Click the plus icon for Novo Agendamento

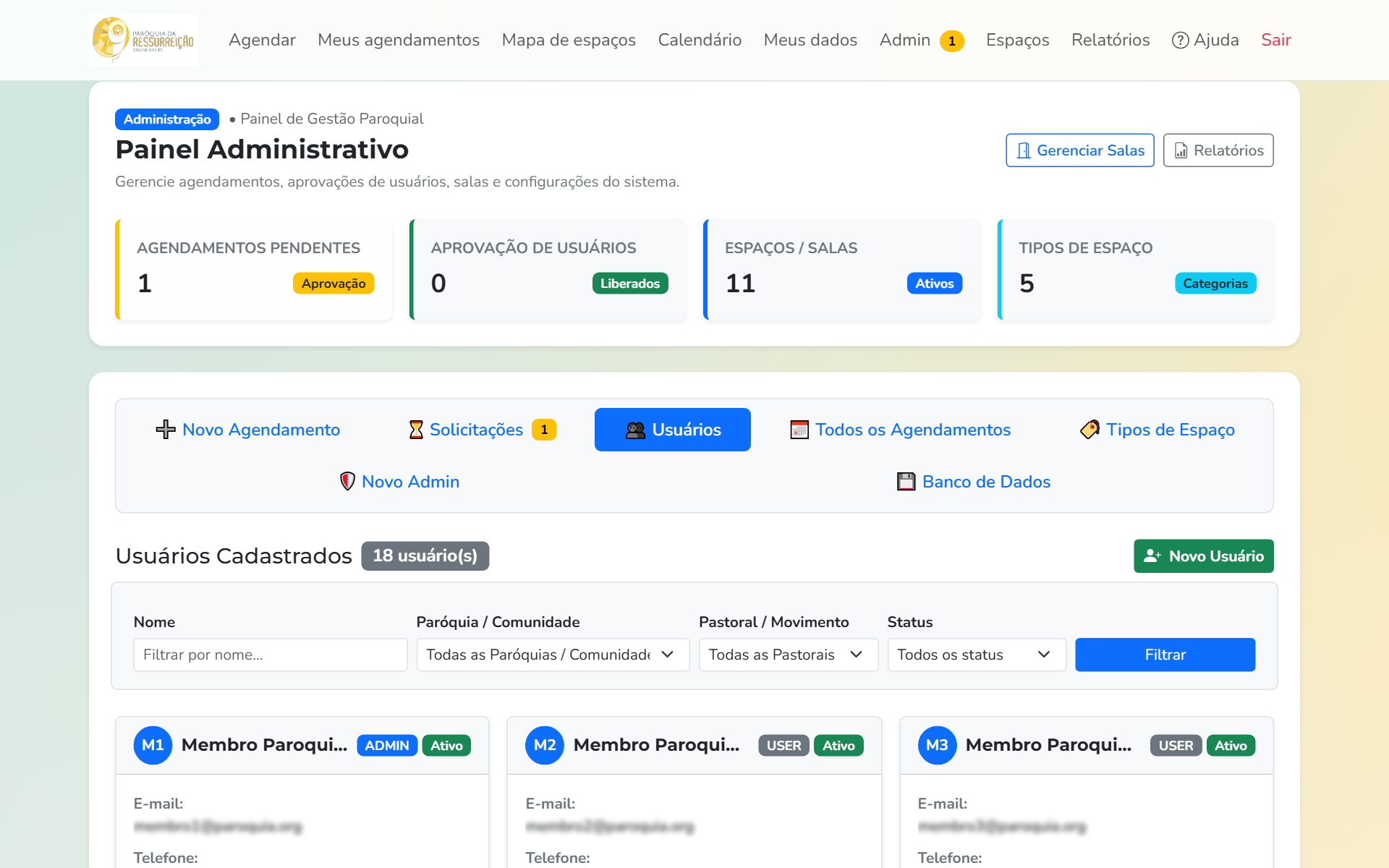coord(166,430)
